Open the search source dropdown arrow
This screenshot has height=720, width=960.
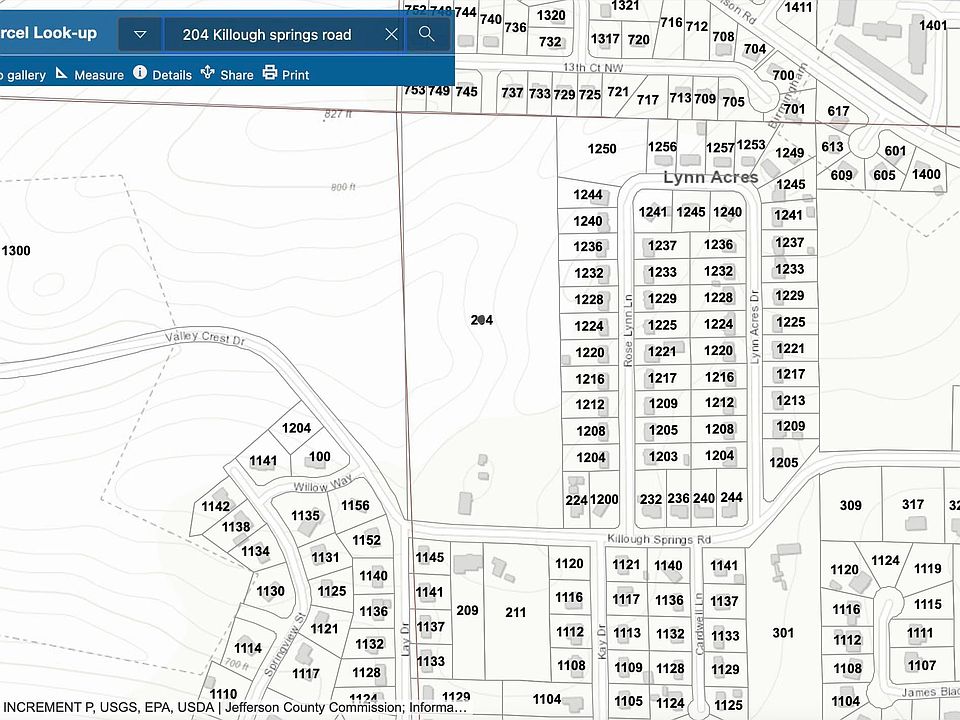(x=140, y=34)
